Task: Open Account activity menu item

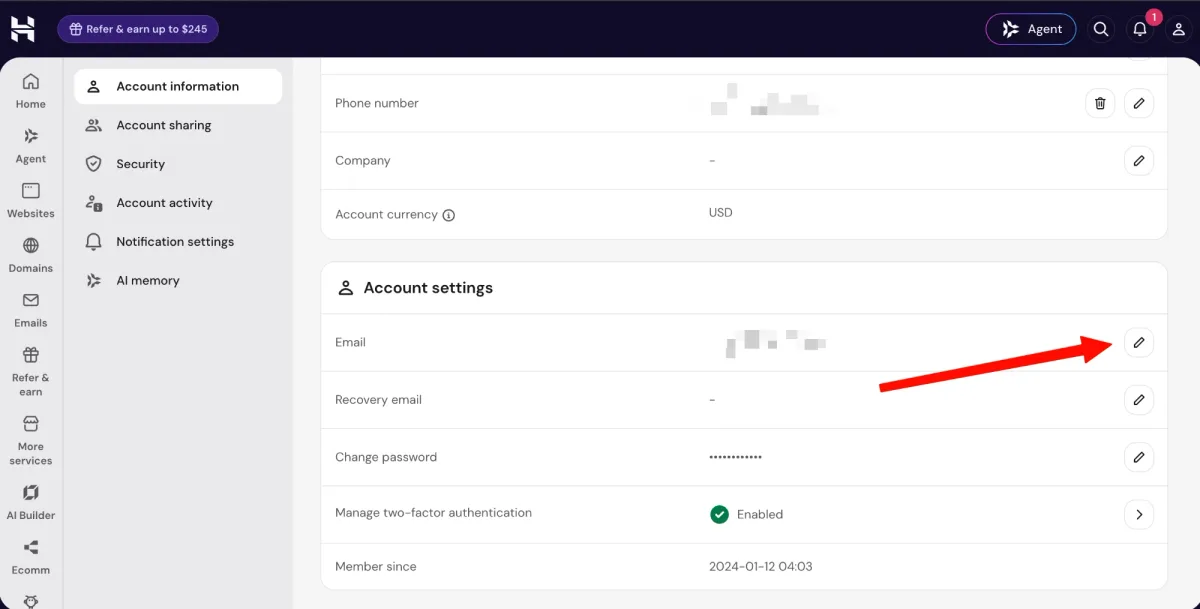Action: 178,203
